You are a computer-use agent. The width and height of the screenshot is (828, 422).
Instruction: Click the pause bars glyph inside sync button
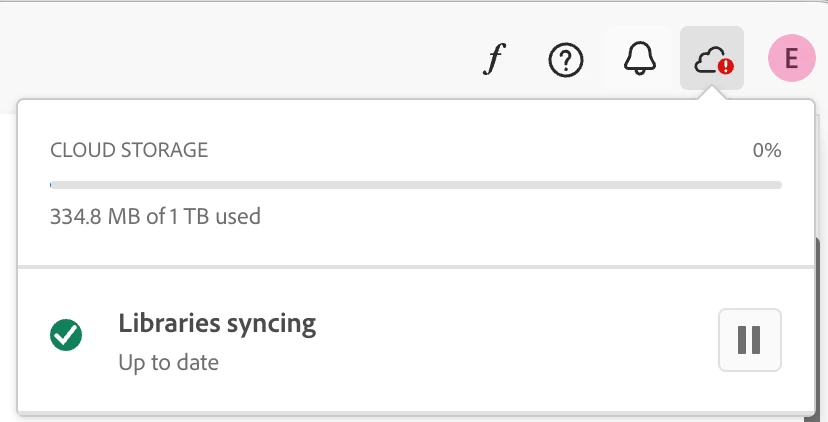pyautogui.click(x=749, y=340)
